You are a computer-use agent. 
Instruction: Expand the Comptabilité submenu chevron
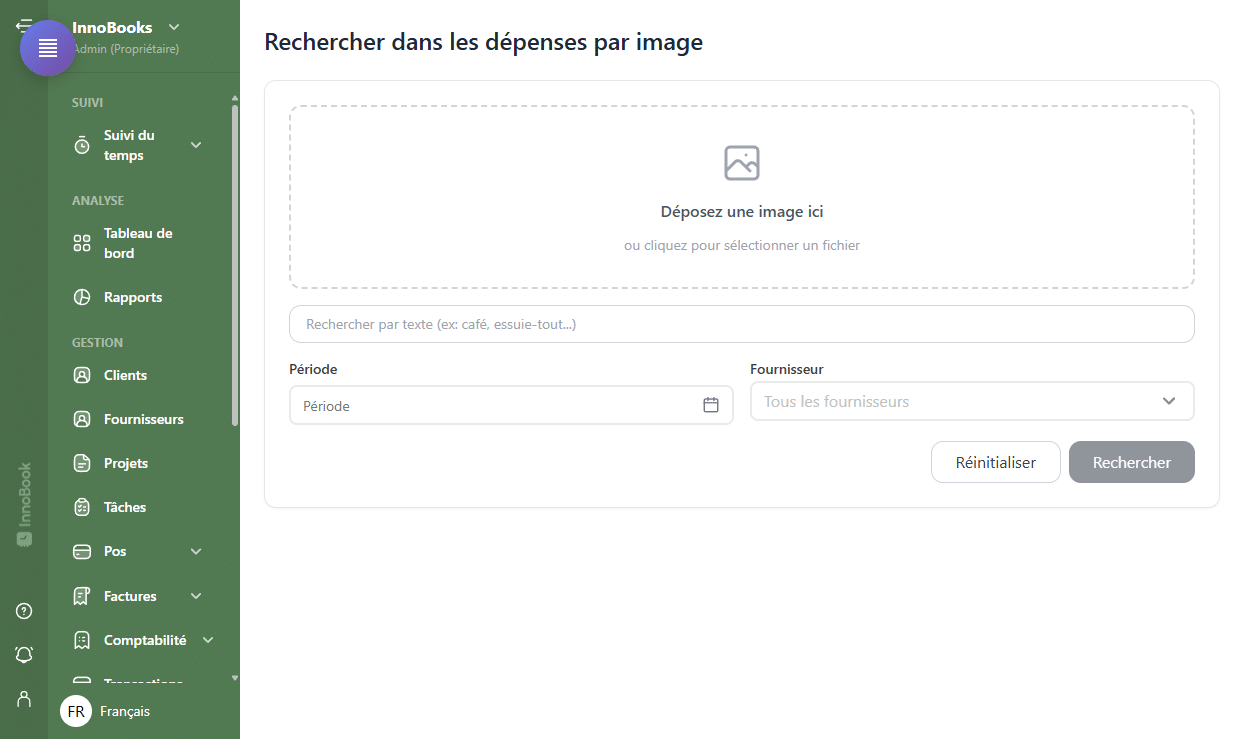click(208, 640)
